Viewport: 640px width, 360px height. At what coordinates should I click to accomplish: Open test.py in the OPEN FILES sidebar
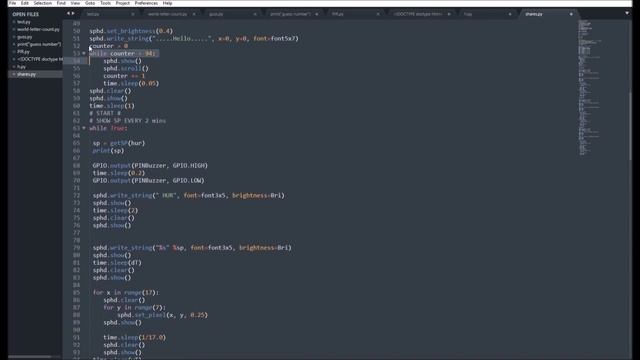click(x=24, y=22)
